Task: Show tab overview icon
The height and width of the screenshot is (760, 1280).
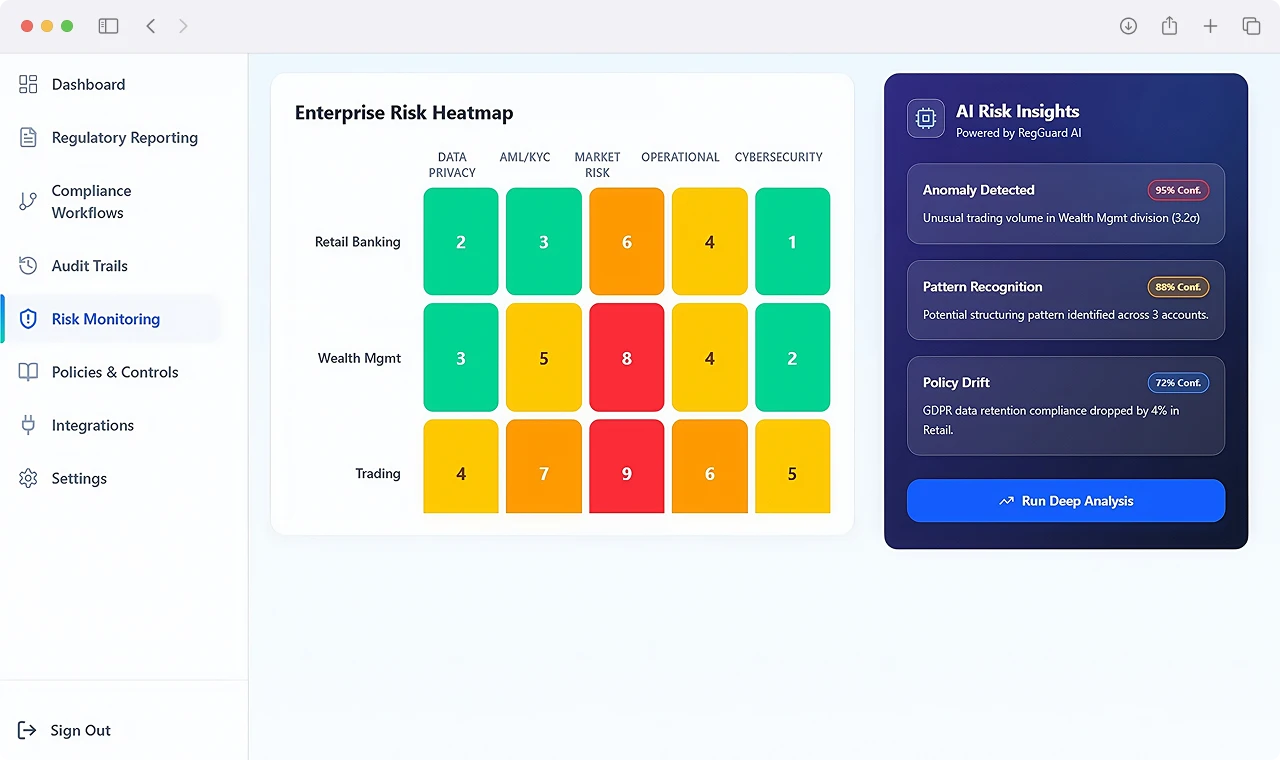Action: pos(1251,26)
